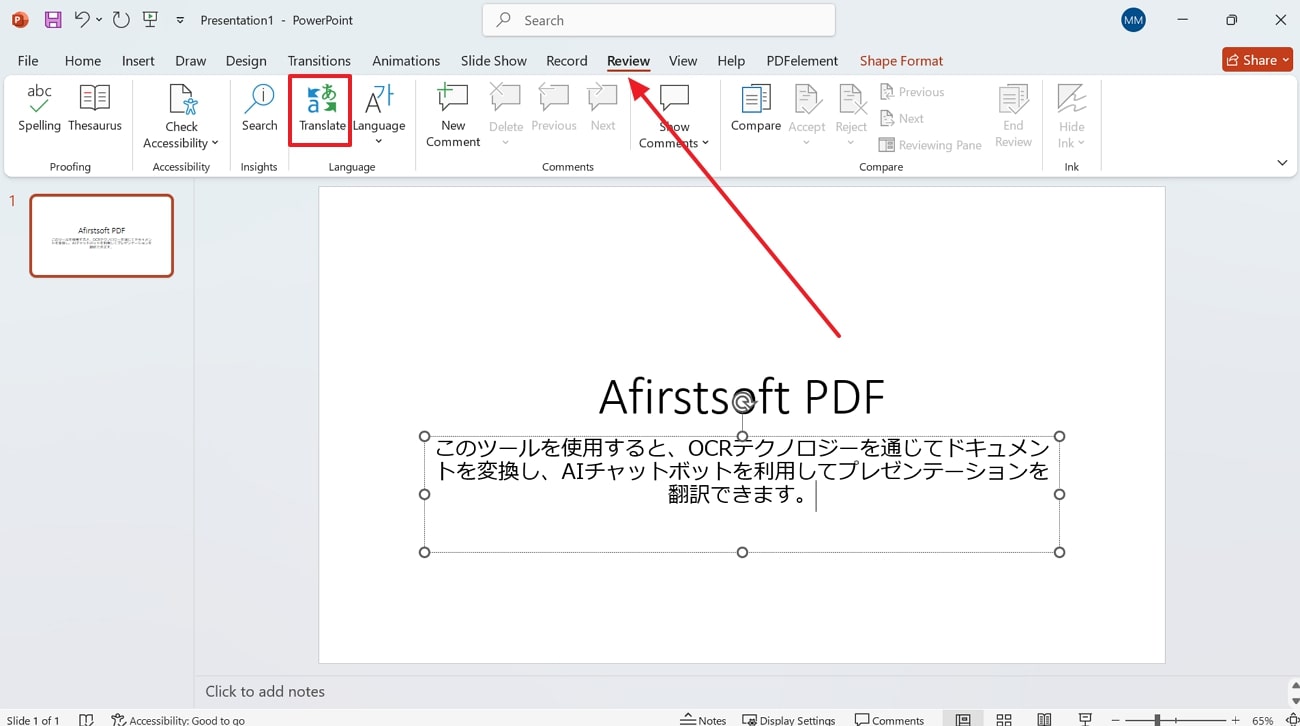Switch to the Animations tab
This screenshot has height=726, width=1300.
(406, 61)
